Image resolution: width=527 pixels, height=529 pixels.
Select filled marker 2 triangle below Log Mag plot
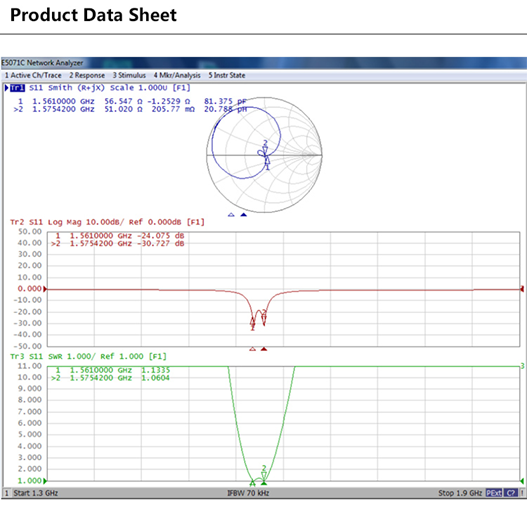[x=264, y=349]
